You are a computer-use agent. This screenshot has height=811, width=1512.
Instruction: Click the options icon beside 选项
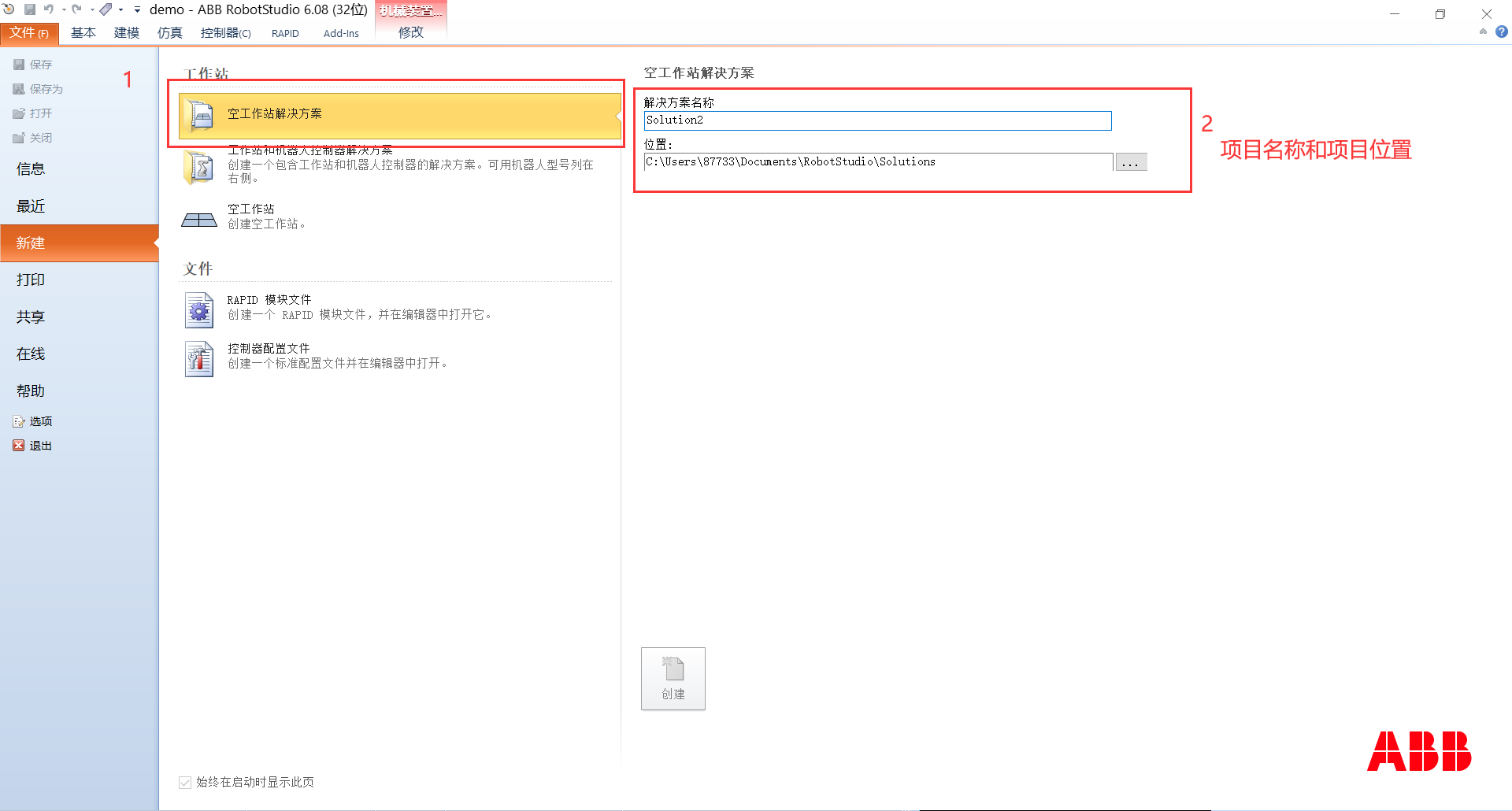[x=18, y=422]
